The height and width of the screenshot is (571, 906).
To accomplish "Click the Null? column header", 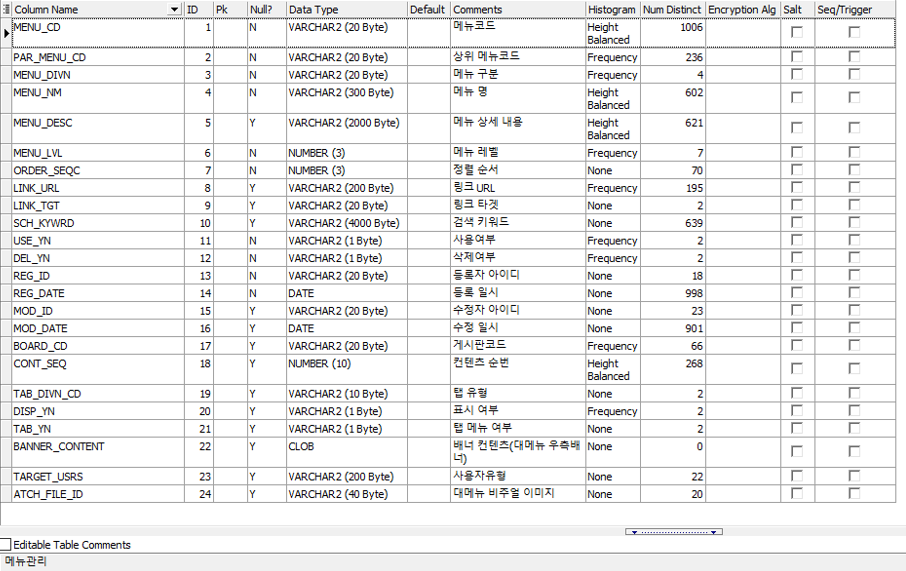I will [x=266, y=9].
